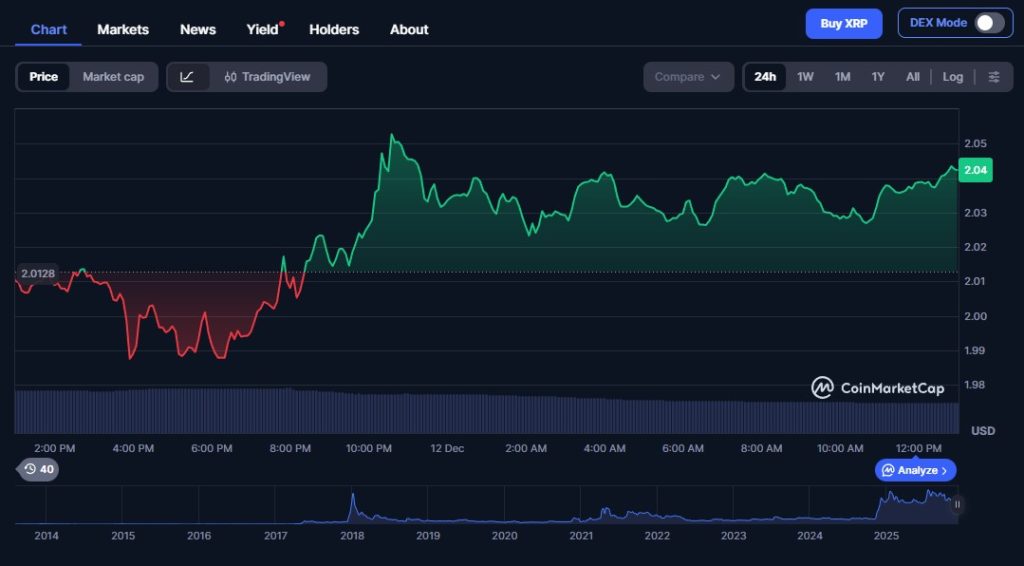The image size is (1024, 566).
Task: Click the 2.0128 opening price marker
Action: click(38, 273)
